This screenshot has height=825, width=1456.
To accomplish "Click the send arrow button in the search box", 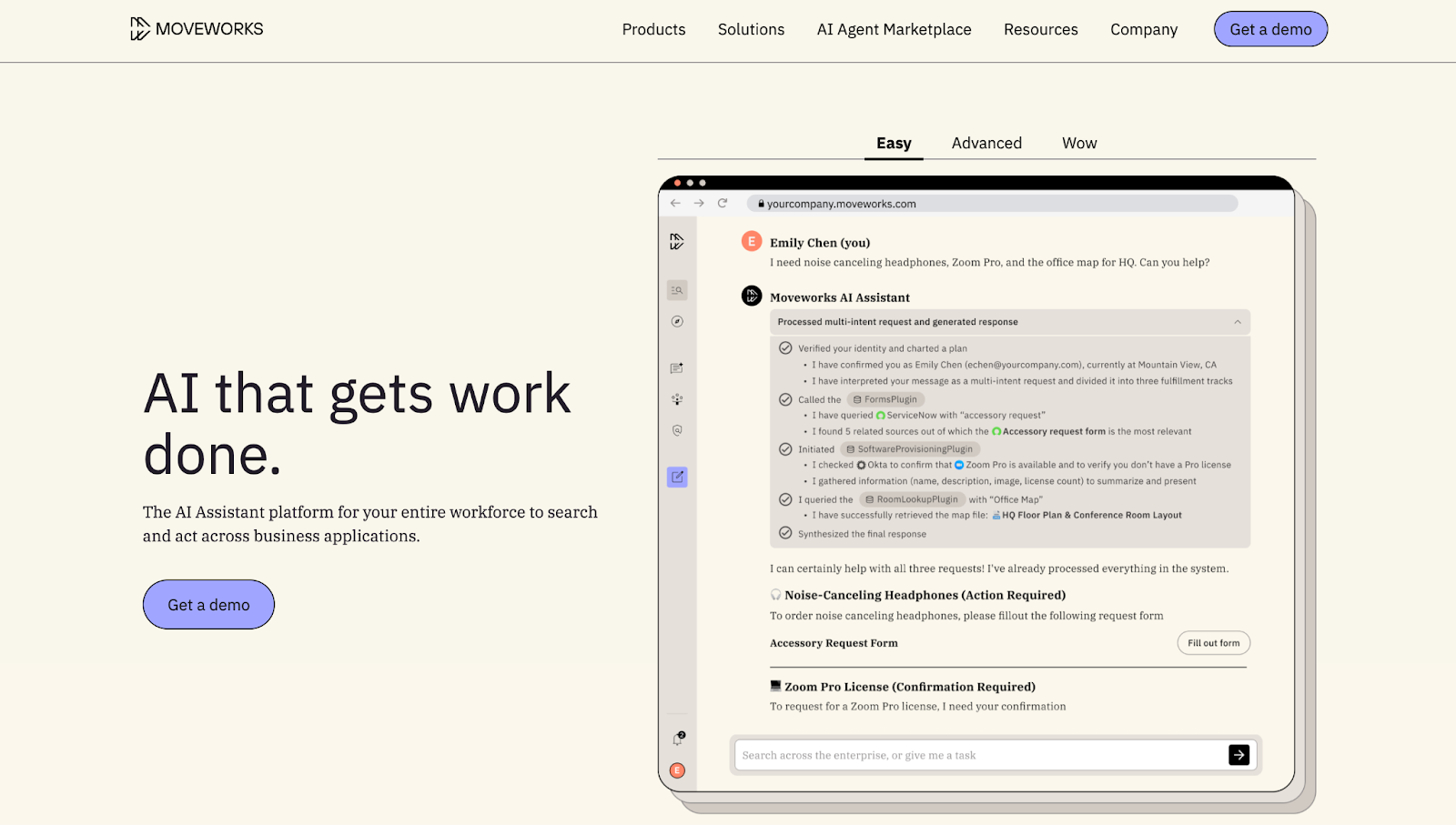I will point(1239,755).
